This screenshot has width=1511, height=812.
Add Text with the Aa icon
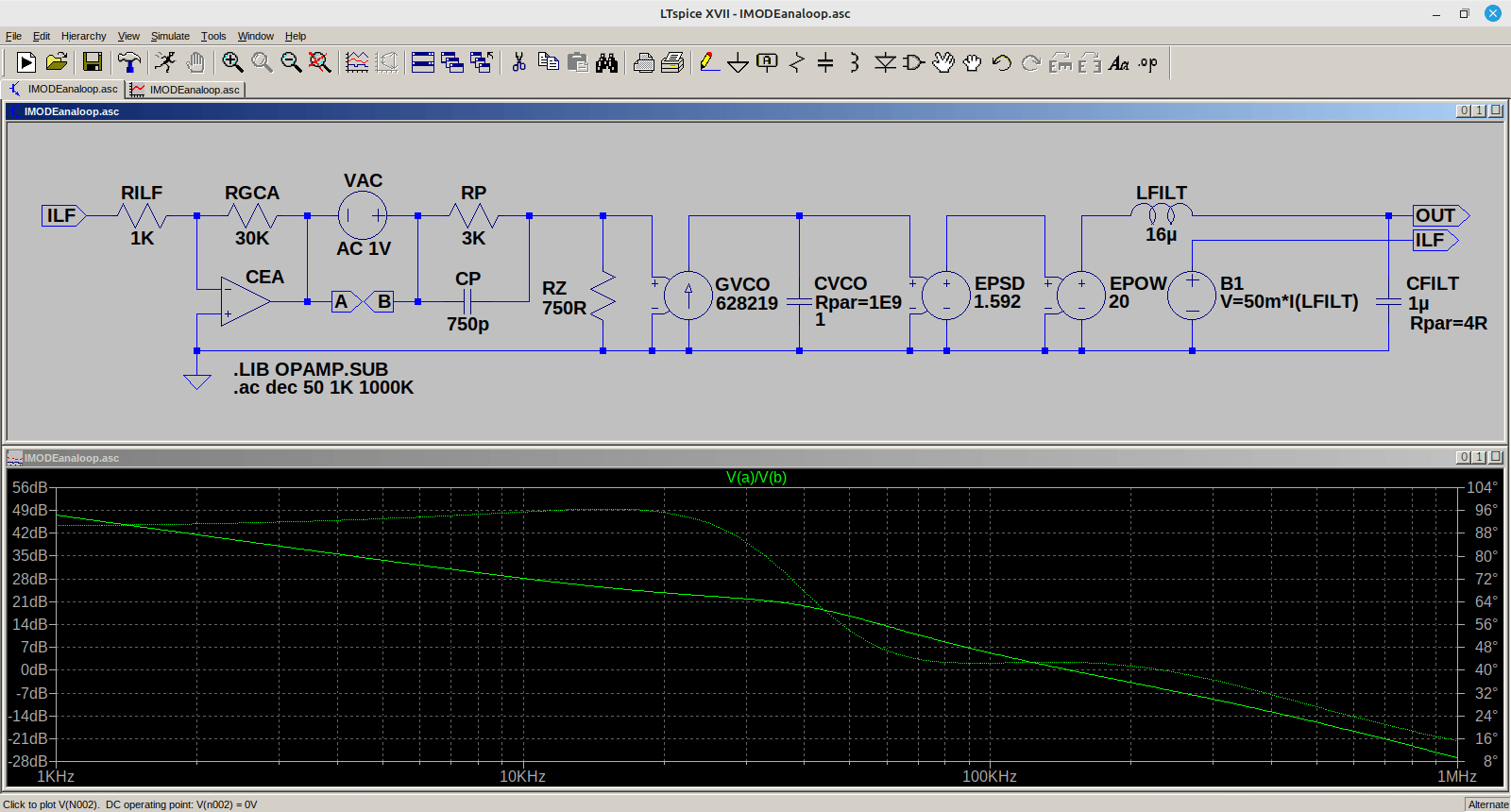[x=1119, y=62]
